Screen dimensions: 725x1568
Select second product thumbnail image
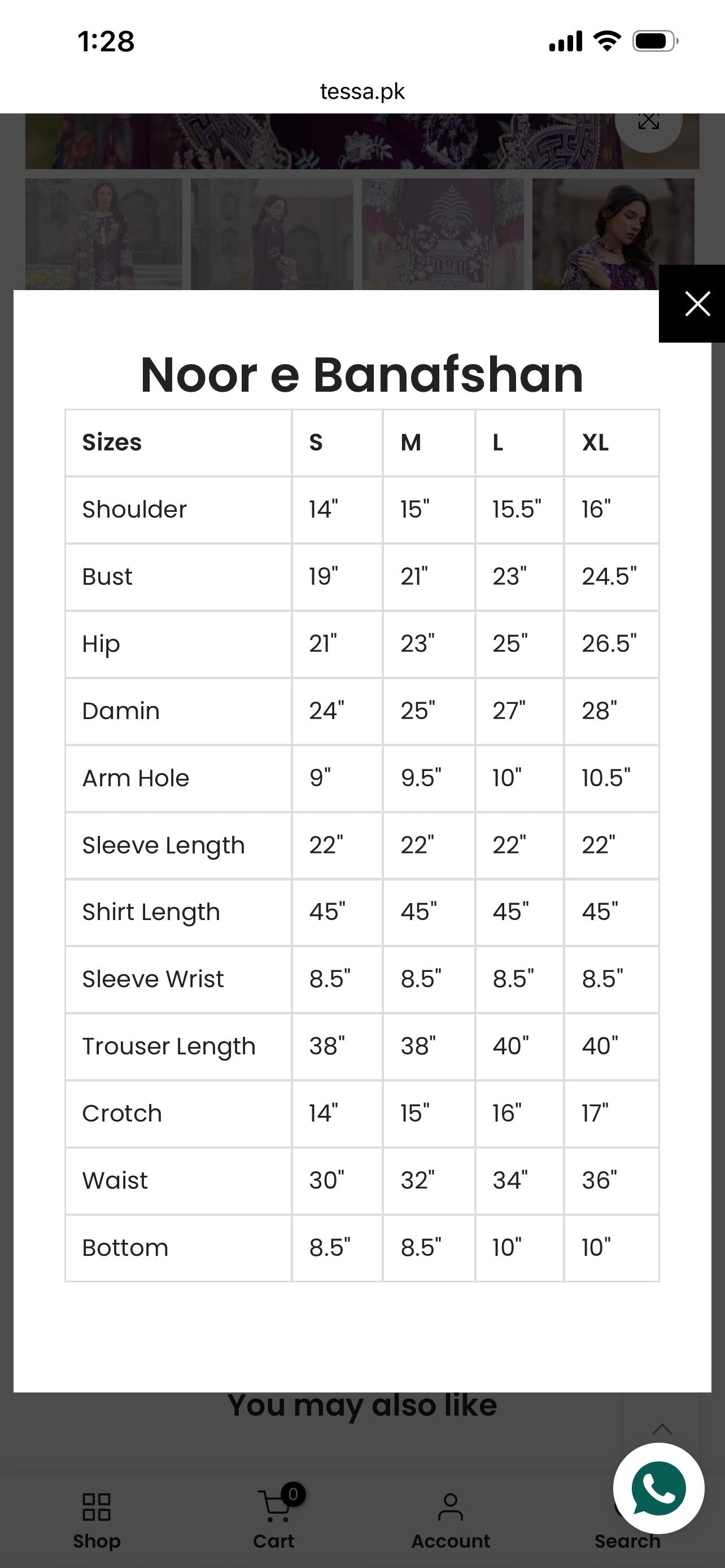[272, 234]
